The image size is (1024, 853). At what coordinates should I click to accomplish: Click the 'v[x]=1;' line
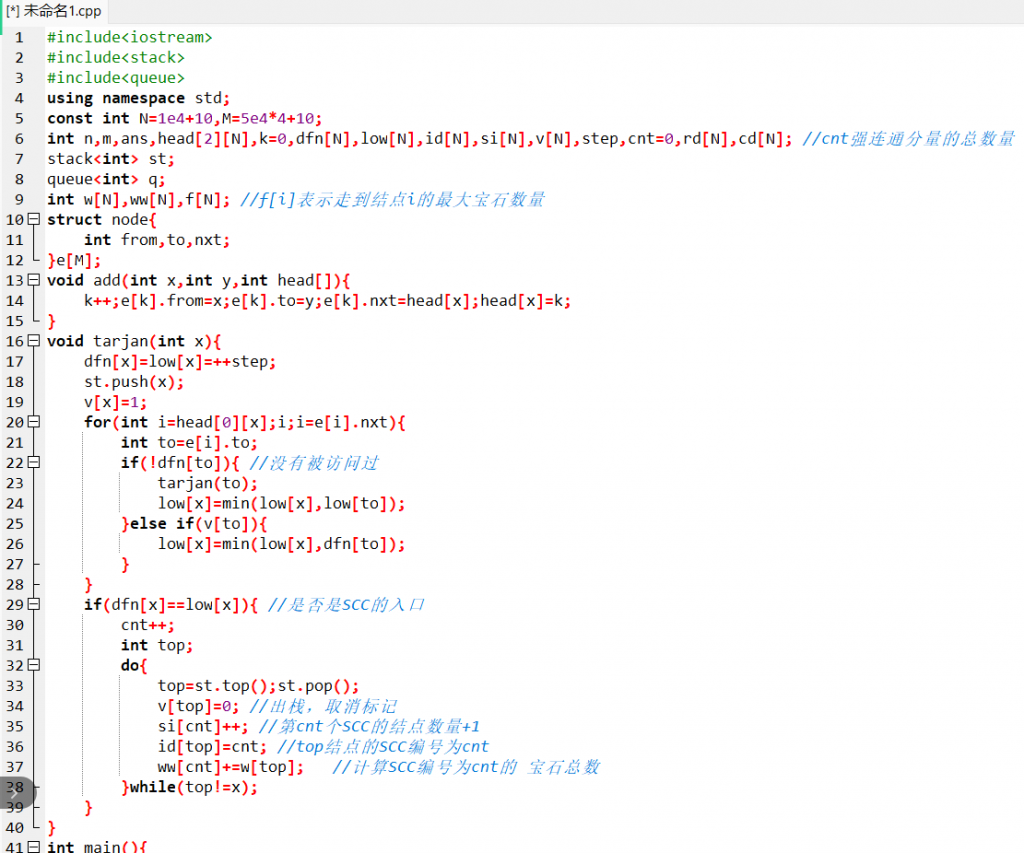coord(116,402)
